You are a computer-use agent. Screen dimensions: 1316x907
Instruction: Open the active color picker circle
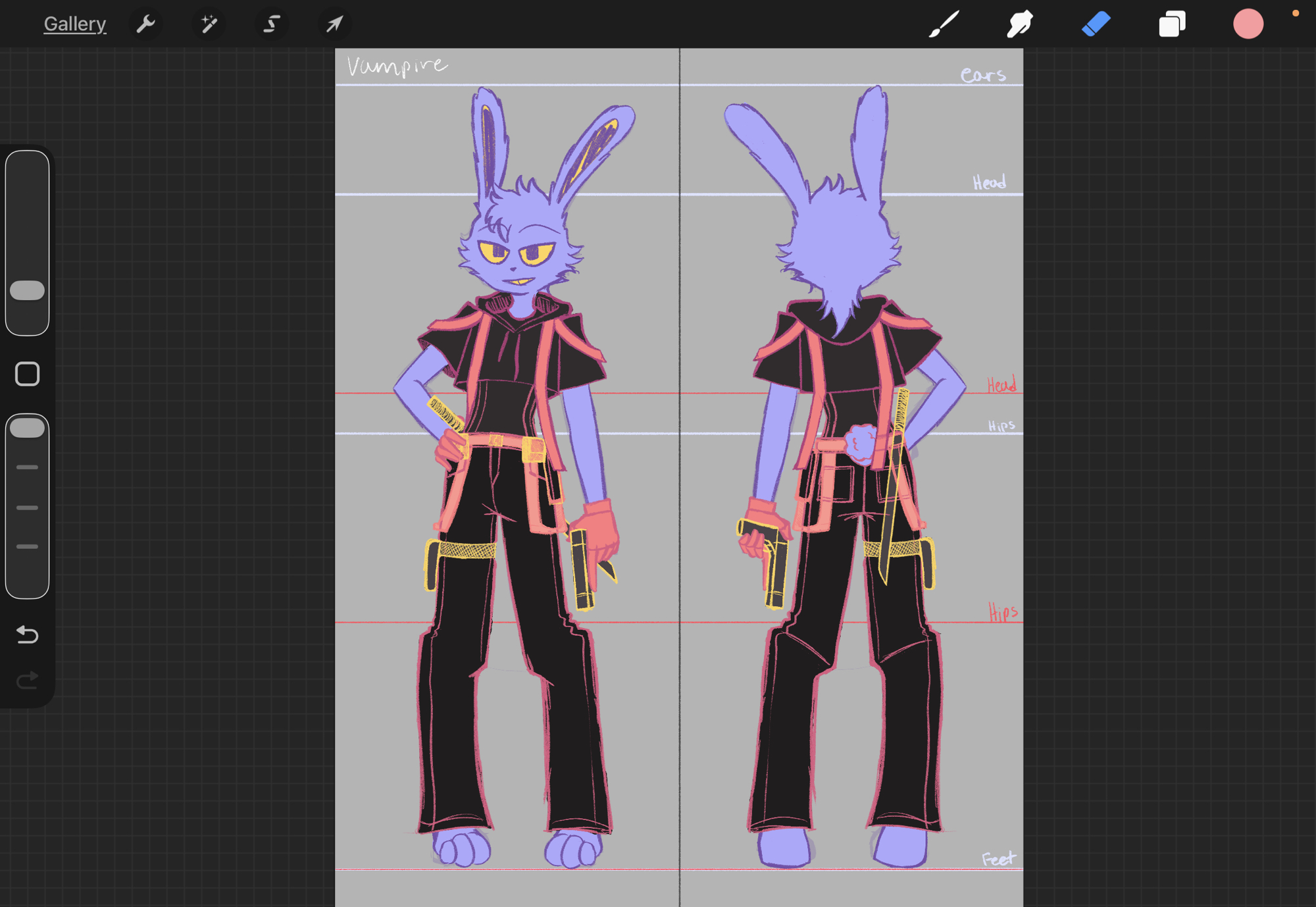1248,24
